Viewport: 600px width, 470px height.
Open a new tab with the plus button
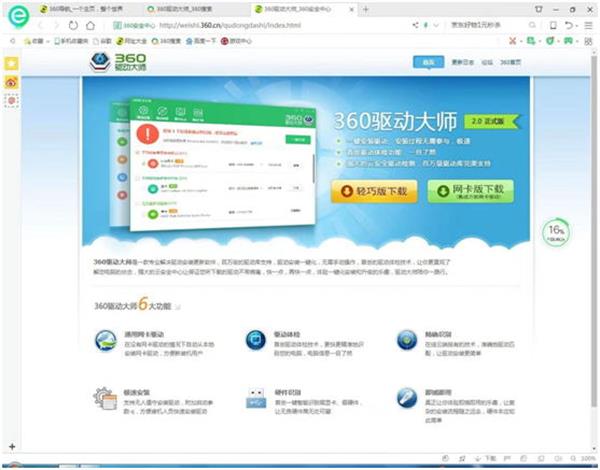(366, 9)
